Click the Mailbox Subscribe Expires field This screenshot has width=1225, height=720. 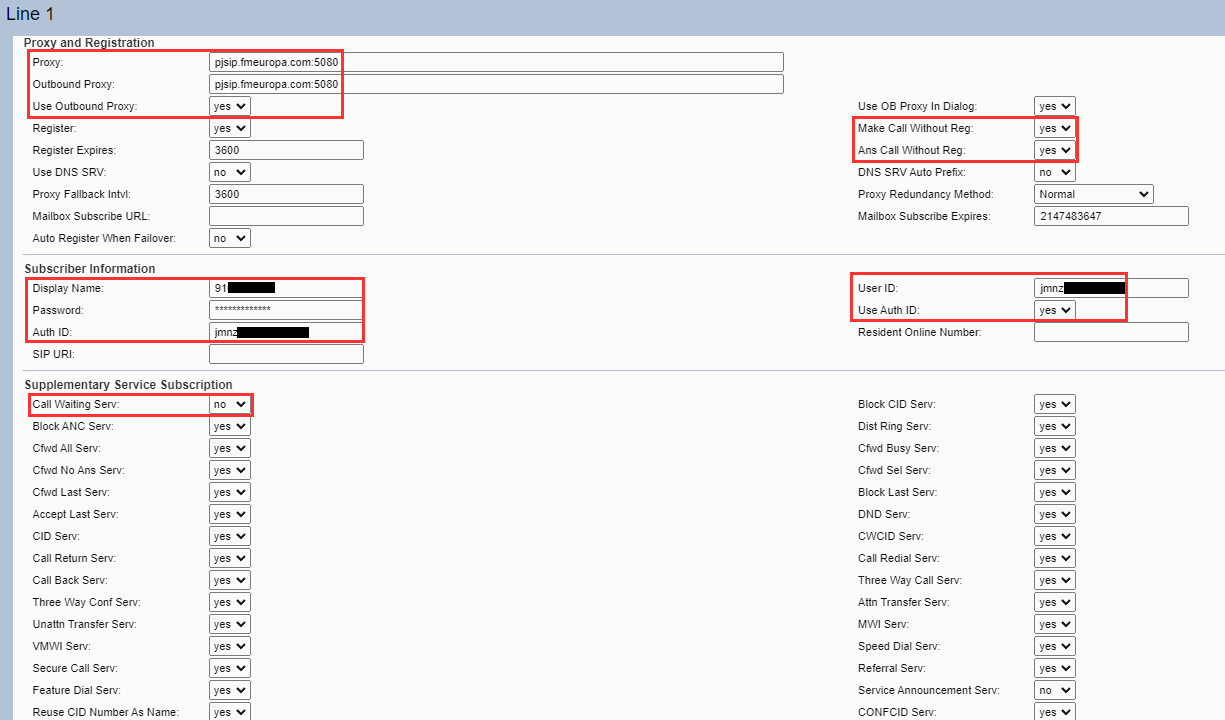click(x=1111, y=216)
